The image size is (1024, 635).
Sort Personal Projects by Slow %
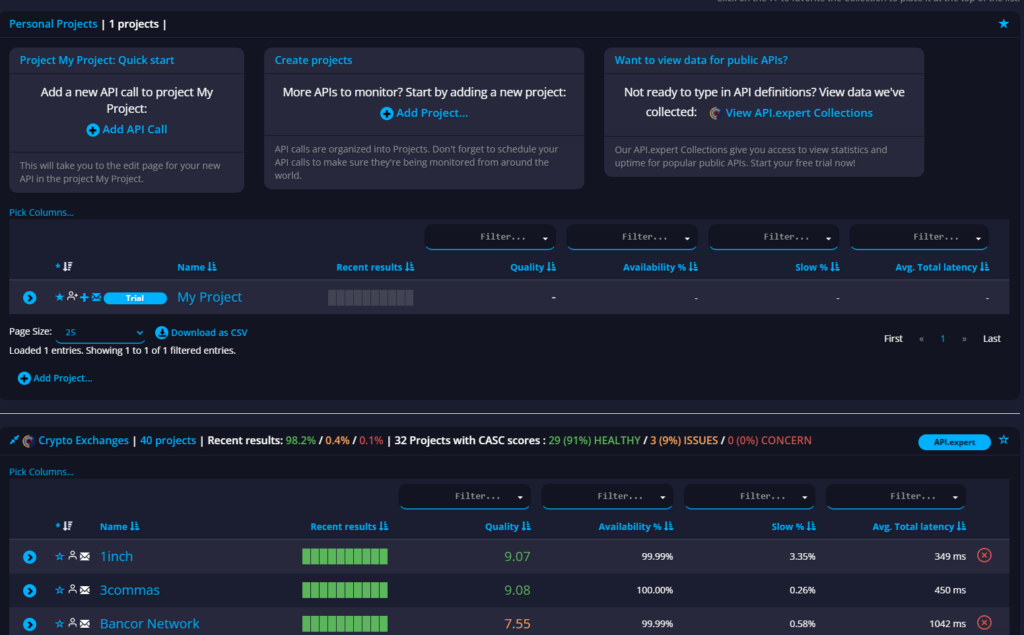coord(817,267)
